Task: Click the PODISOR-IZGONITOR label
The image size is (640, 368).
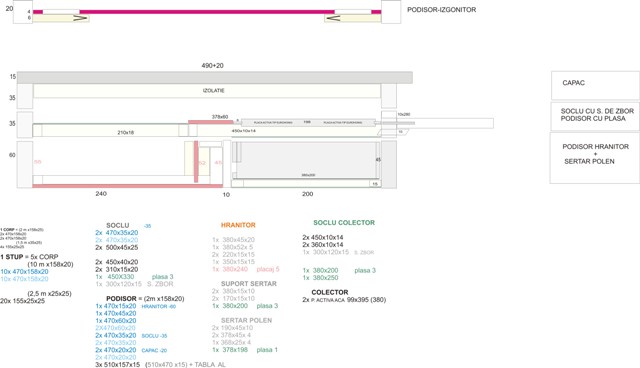Action: pos(441,9)
